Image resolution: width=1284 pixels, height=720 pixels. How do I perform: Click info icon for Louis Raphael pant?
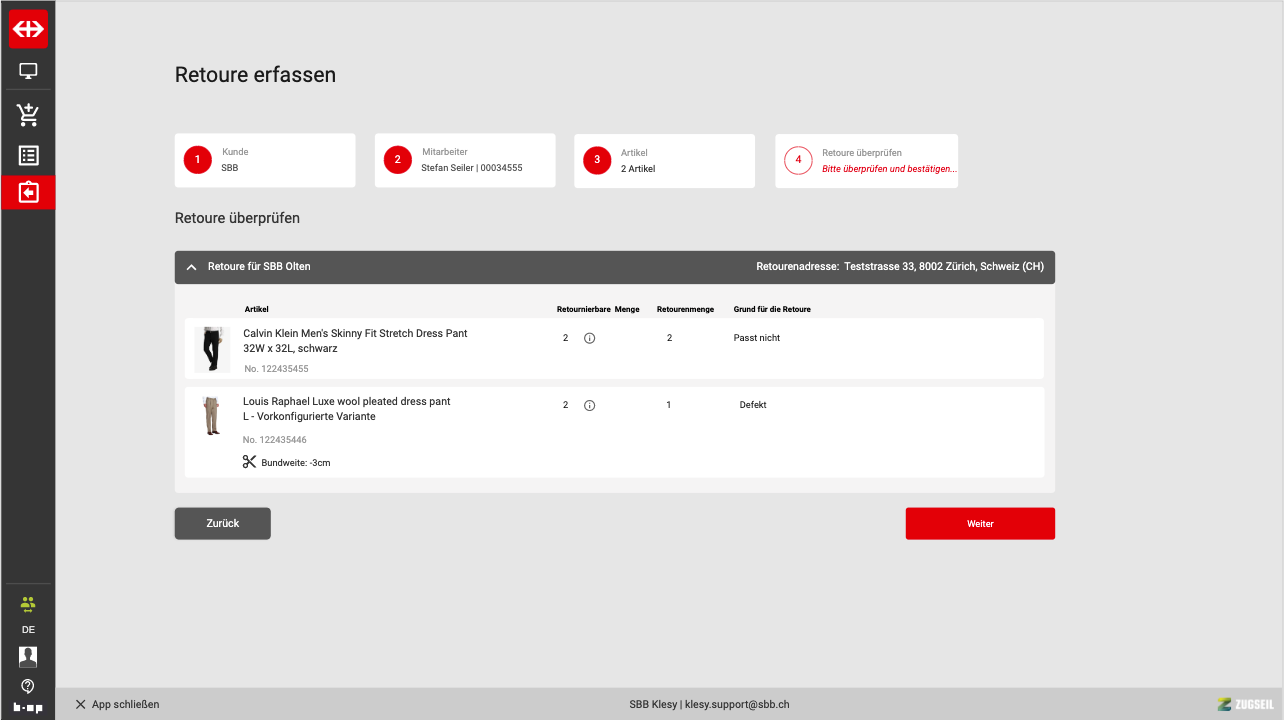[589, 406]
